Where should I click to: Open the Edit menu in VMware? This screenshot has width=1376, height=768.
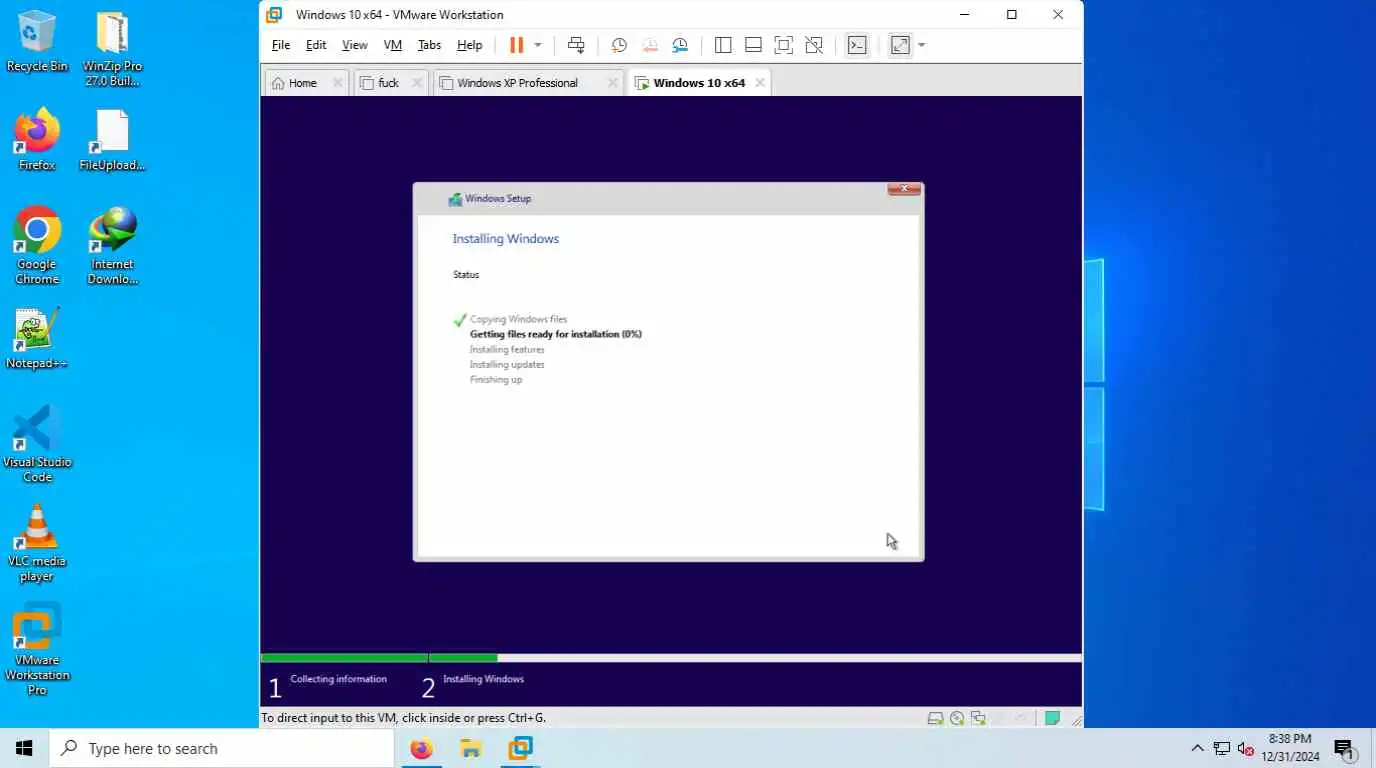pos(316,45)
